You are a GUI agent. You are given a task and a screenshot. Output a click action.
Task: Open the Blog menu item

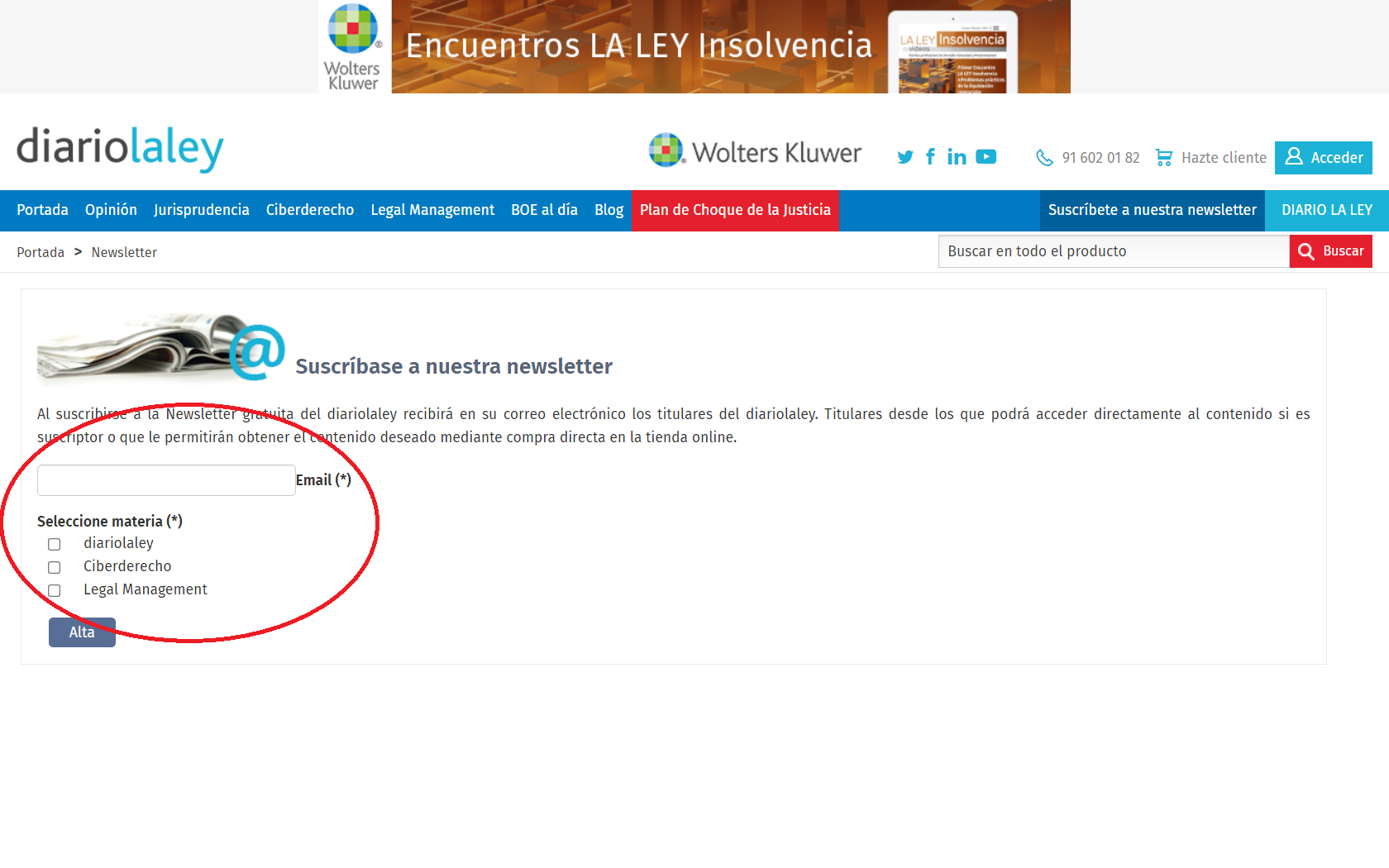pos(609,210)
